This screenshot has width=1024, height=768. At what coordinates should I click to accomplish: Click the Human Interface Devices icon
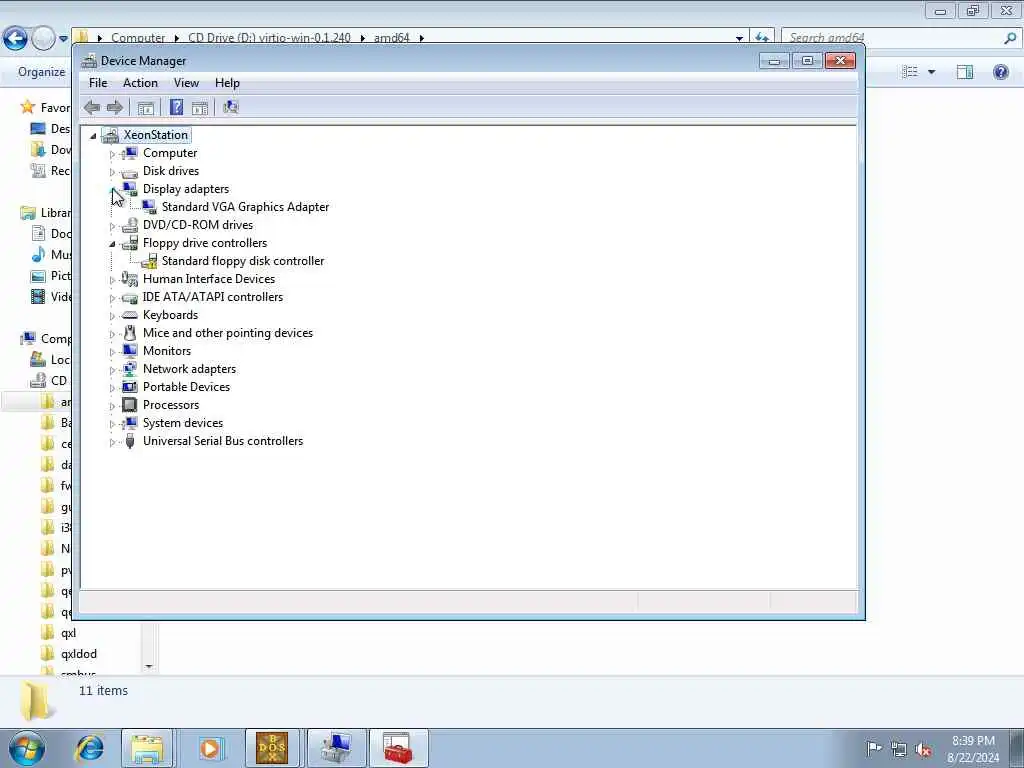coord(129,279)
